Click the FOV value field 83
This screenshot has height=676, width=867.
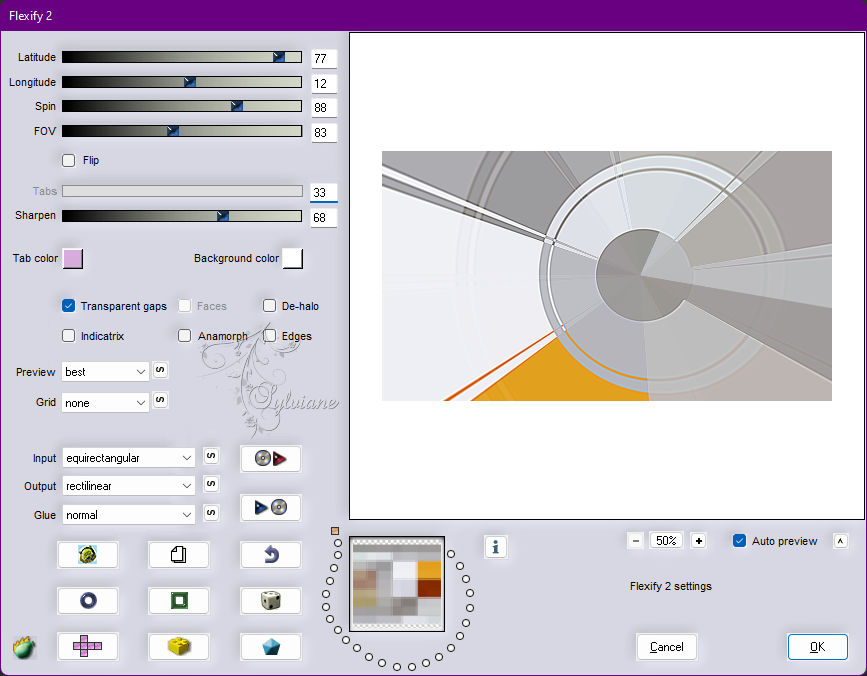click(324, 133)
